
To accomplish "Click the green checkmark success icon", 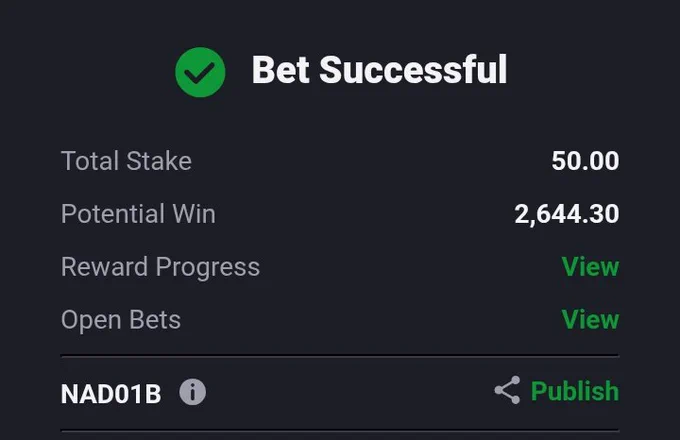I will tap(200, 72).
